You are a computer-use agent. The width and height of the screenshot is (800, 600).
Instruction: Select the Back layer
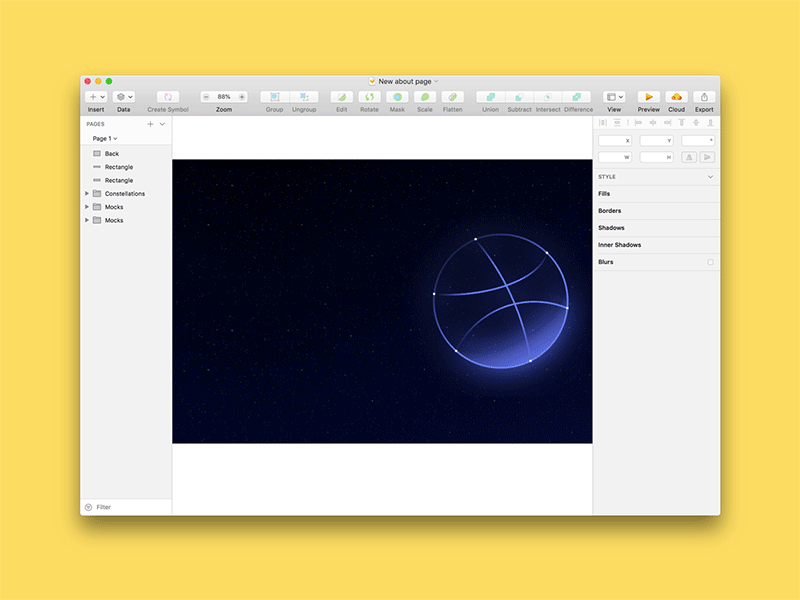[126, 154]
